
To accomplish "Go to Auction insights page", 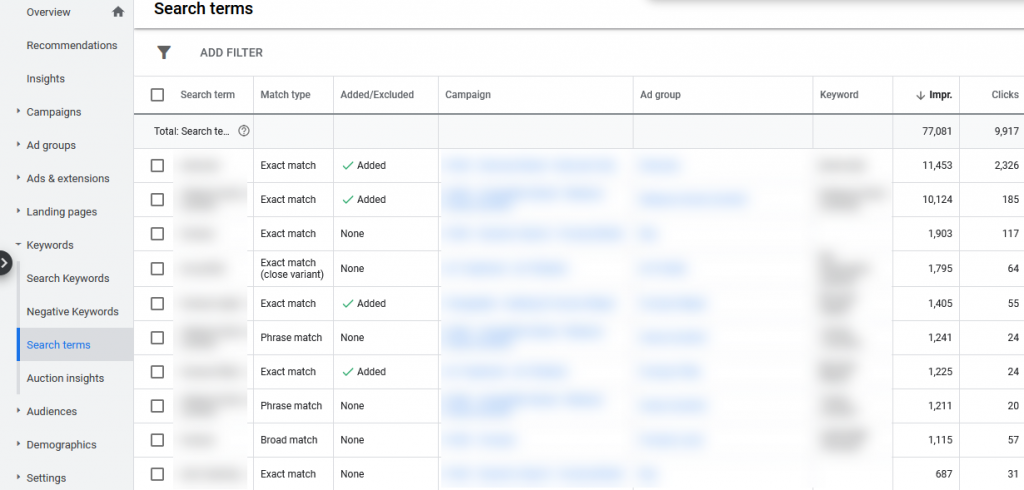I will [x=65, y=378].
